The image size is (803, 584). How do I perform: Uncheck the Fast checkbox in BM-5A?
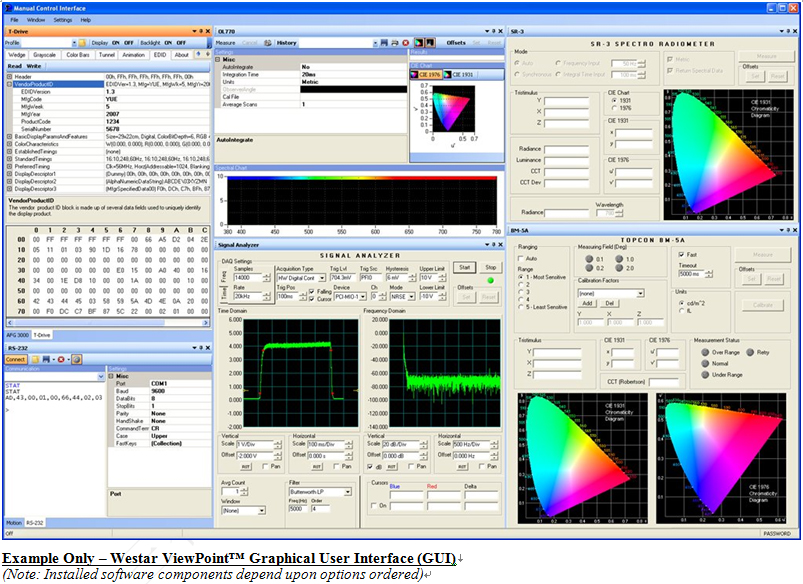[681, 255]
